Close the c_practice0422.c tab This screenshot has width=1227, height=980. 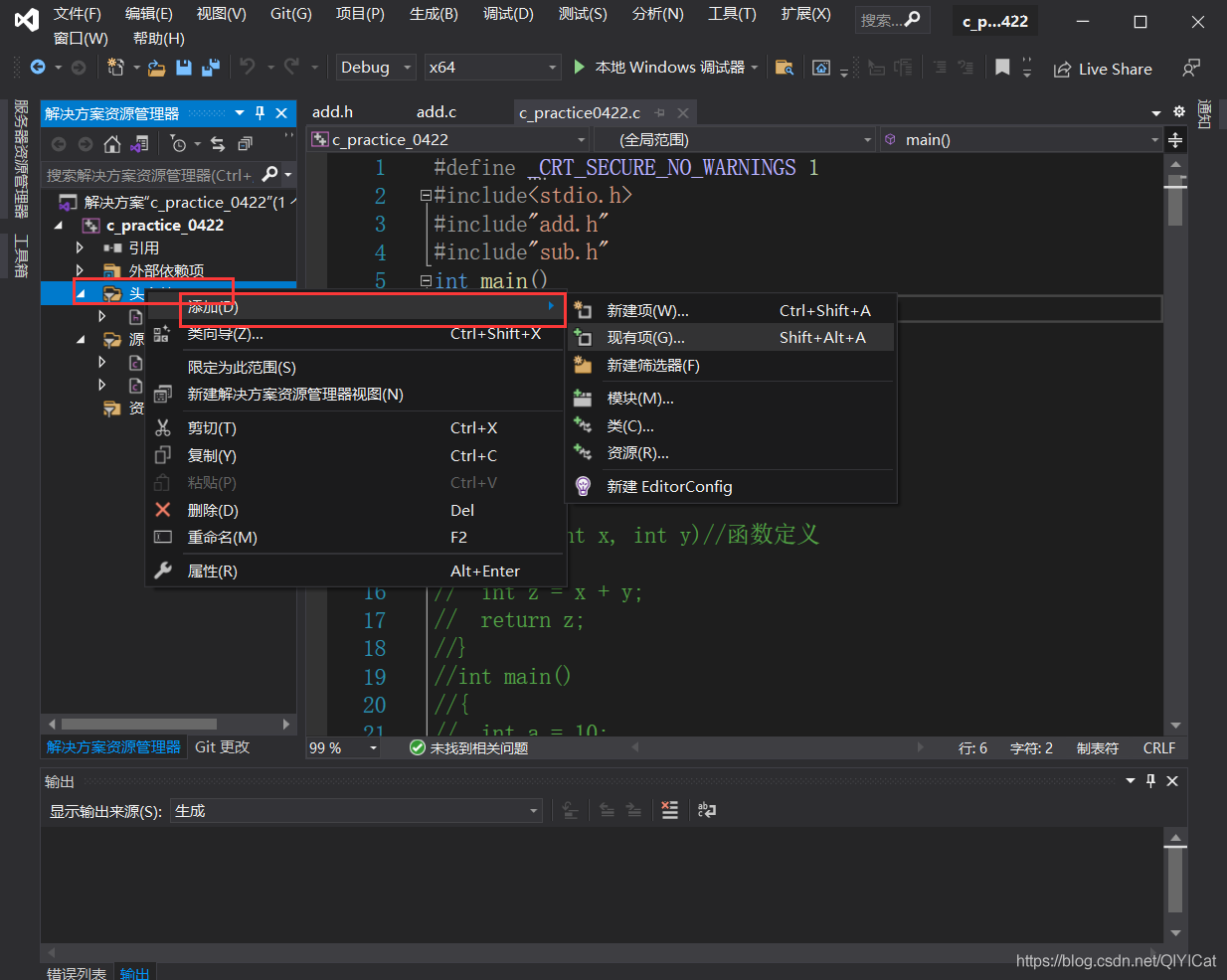pos(682,113)
